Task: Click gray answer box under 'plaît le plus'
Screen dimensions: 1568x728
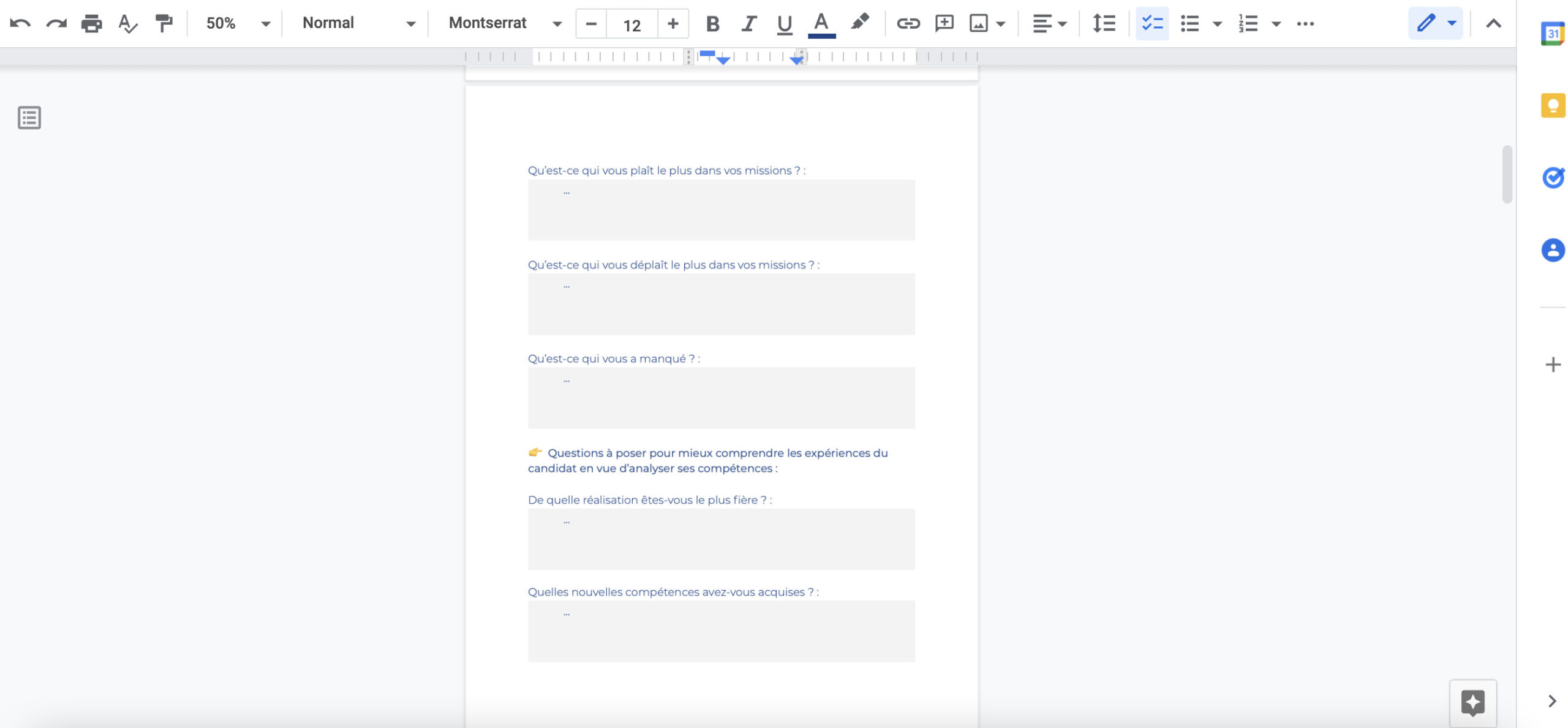Action: (721, 210)
